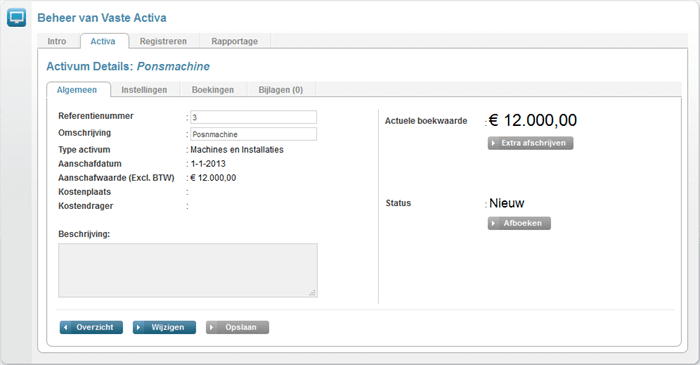
Task: Click the monitor icon beside Beheer van Vaste Activa
Action: coord(17,18)
